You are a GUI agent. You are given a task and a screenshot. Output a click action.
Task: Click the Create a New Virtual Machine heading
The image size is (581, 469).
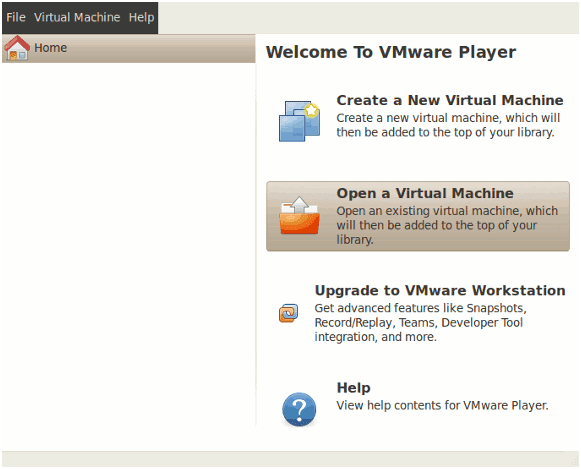pyautogui.click(x=450, y=100)
